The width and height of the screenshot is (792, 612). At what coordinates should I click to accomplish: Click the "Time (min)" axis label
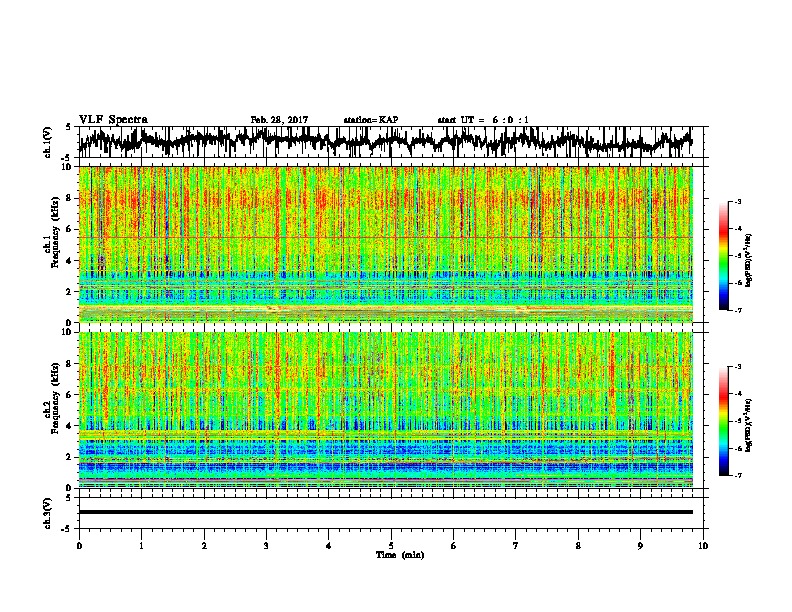(400, 555)
